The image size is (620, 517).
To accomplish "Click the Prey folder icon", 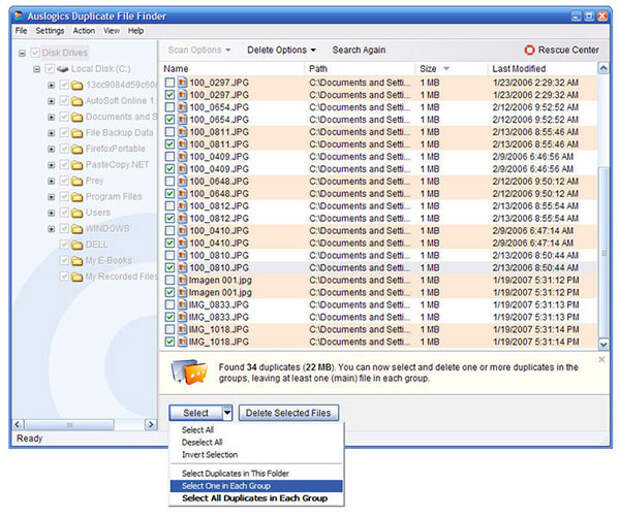I will tap(77, 181).
